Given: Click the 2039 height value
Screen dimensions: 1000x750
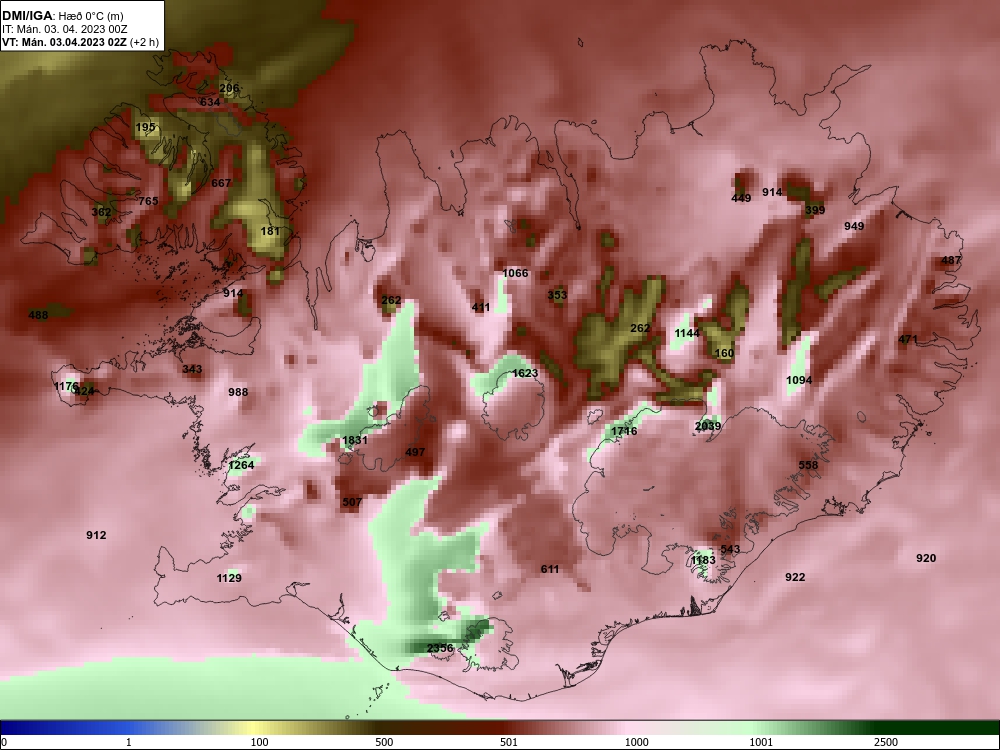Looking at the screenshot, I should [708, 426].
